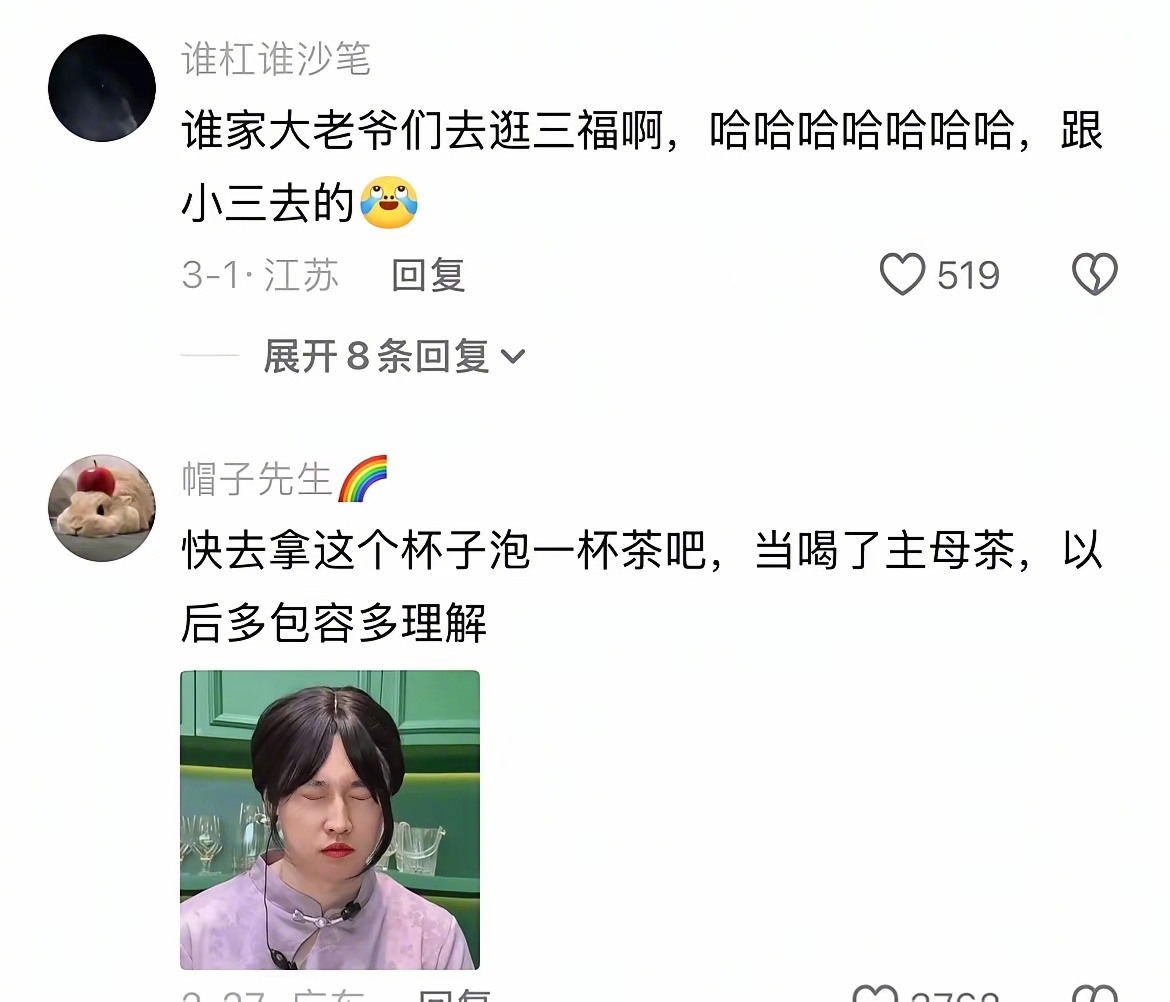1170x1002 pixels.
Task: Open the dark night-sky avatar profile
Action: (101, 88)
